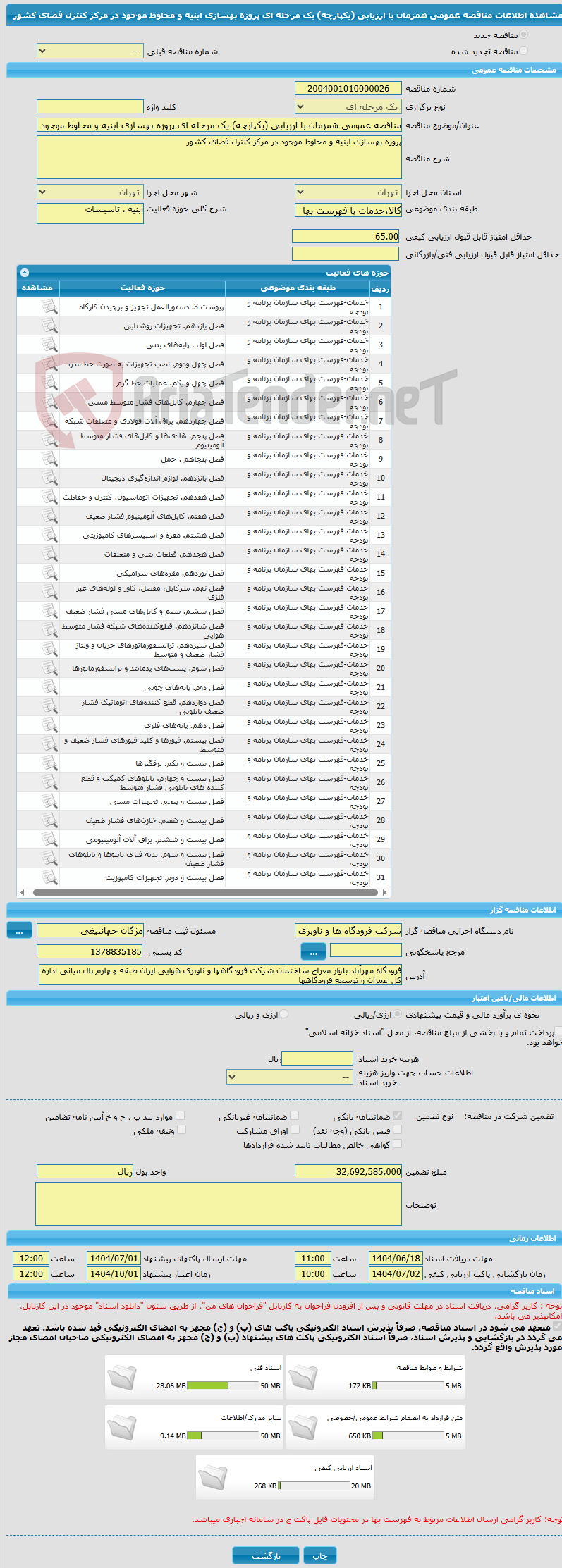
Task: Click the مبلغ تضمین field
Action: pyautogui.click(x=348, y=1171)
